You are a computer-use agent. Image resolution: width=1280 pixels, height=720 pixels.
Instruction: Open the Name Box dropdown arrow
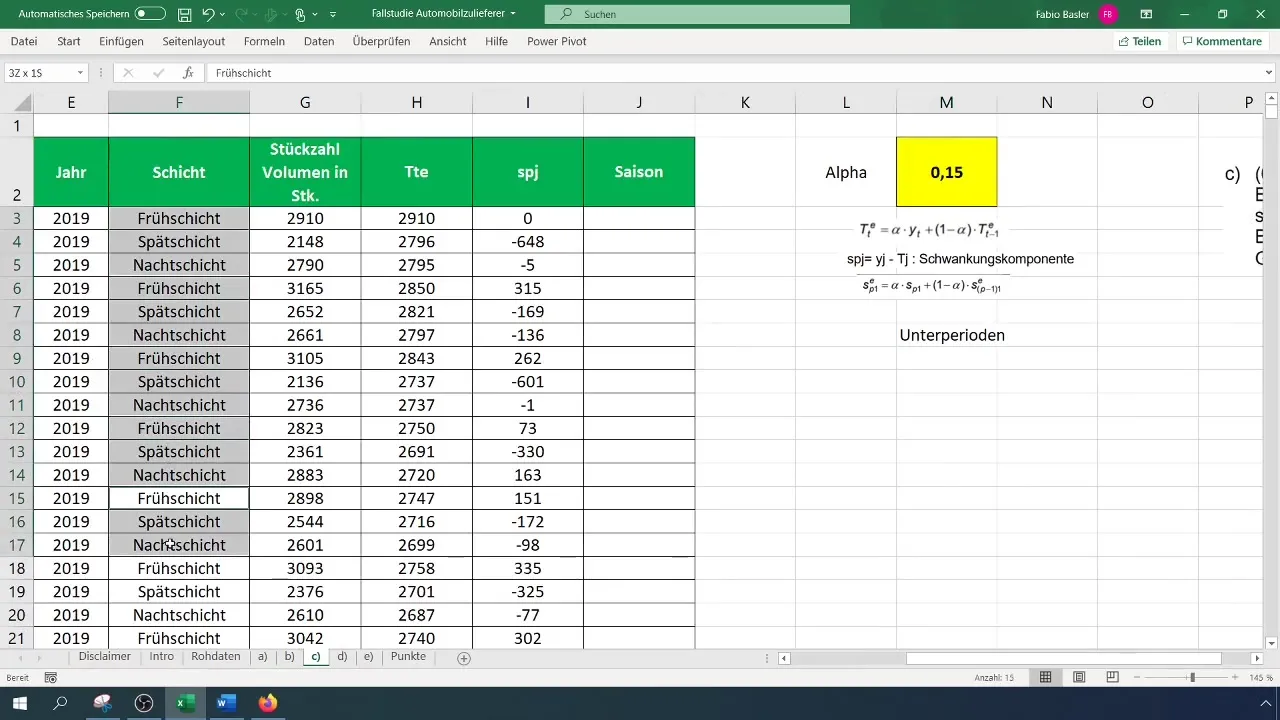79,73
